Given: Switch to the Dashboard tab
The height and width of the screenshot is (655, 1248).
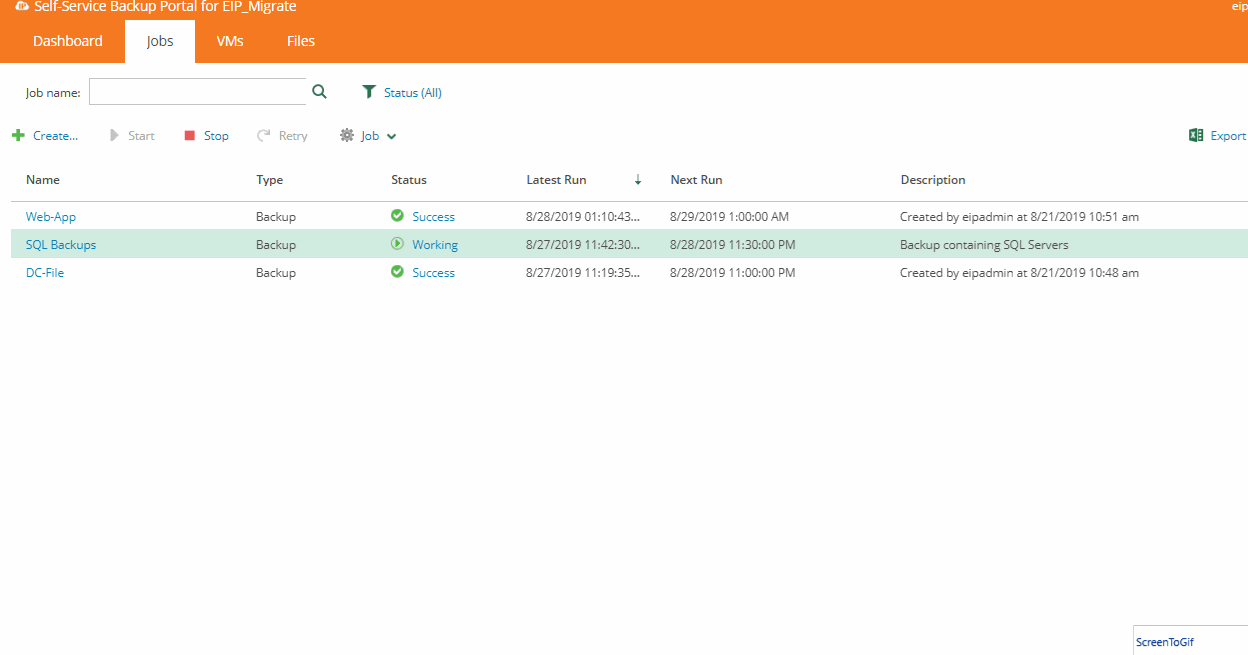Looking at the screenshot, I should [68, 41].
